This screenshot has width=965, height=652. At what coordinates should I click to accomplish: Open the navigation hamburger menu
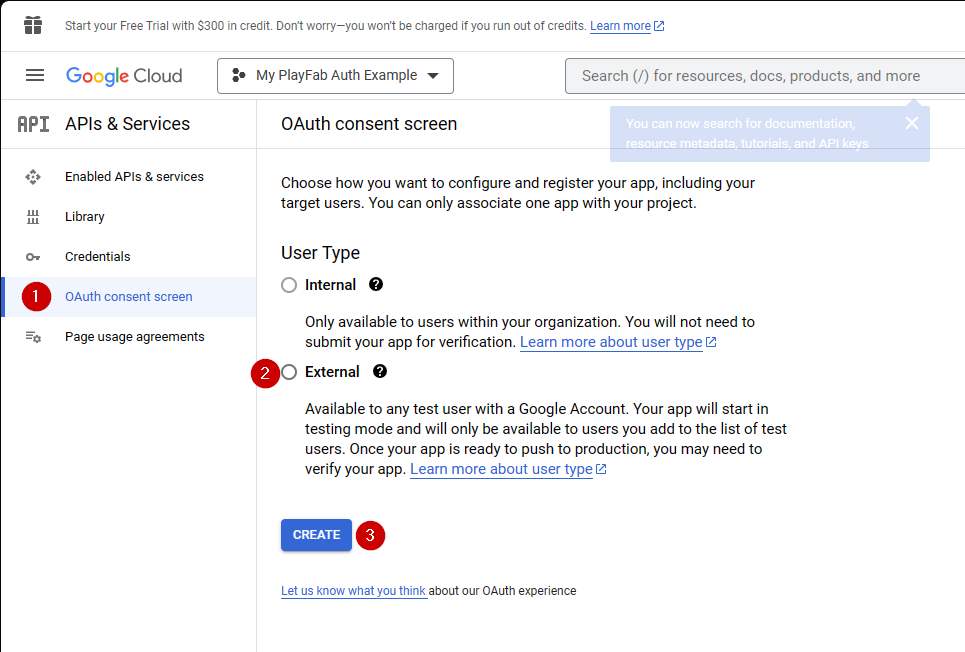click(x=35, y=75)
